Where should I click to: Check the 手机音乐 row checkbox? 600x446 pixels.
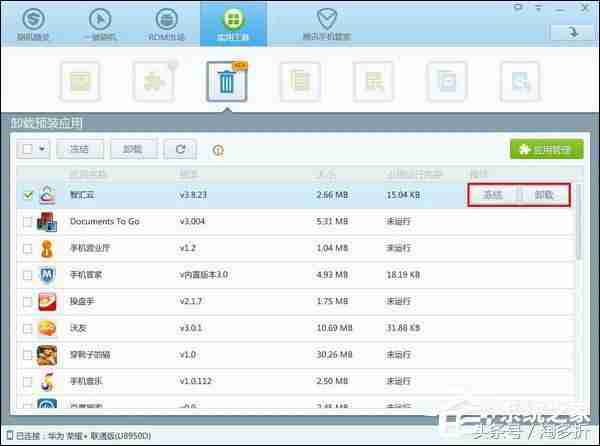click(28, 381)
